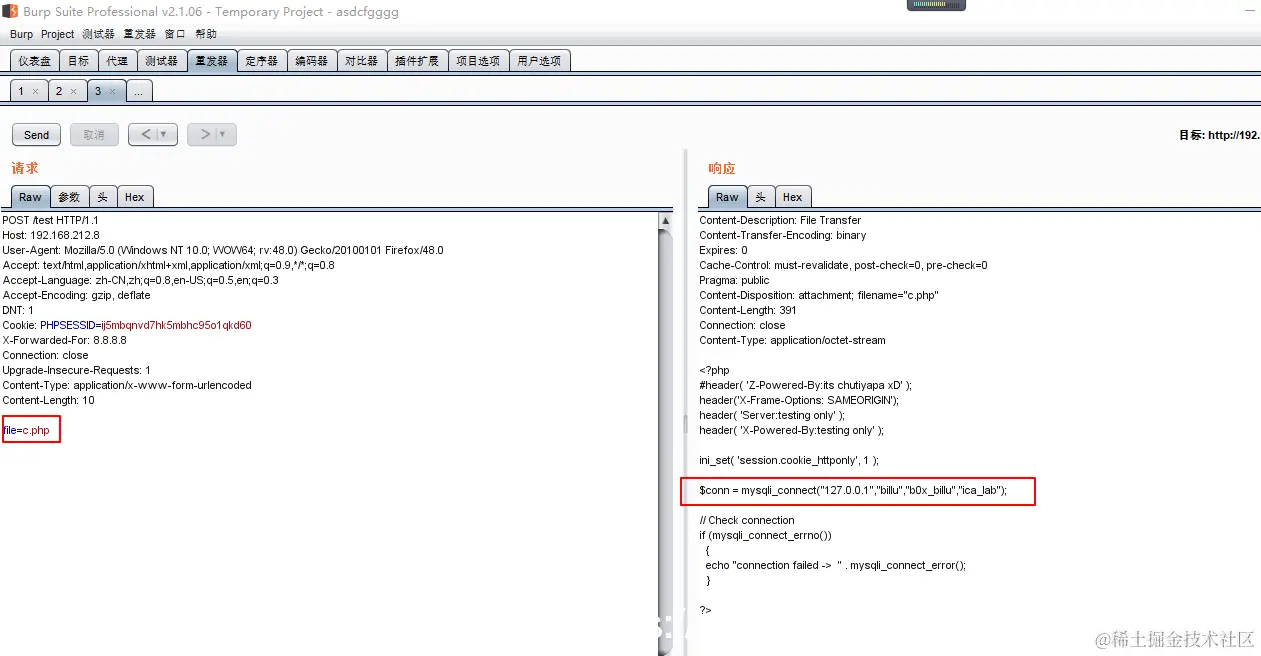
Task: Click the Content-Disposition filename="c.php" line
Action: coord(819,295)
